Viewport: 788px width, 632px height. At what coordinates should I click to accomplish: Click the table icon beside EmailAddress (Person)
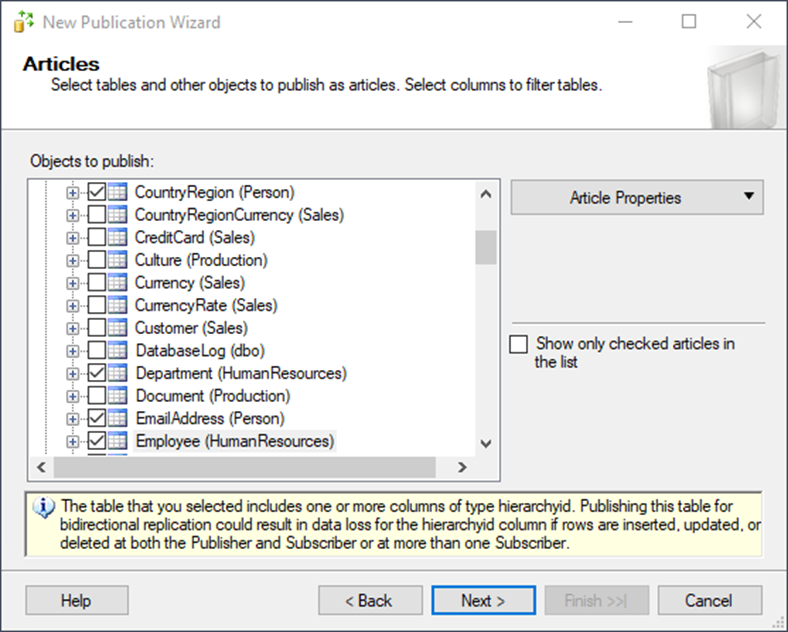118,418
